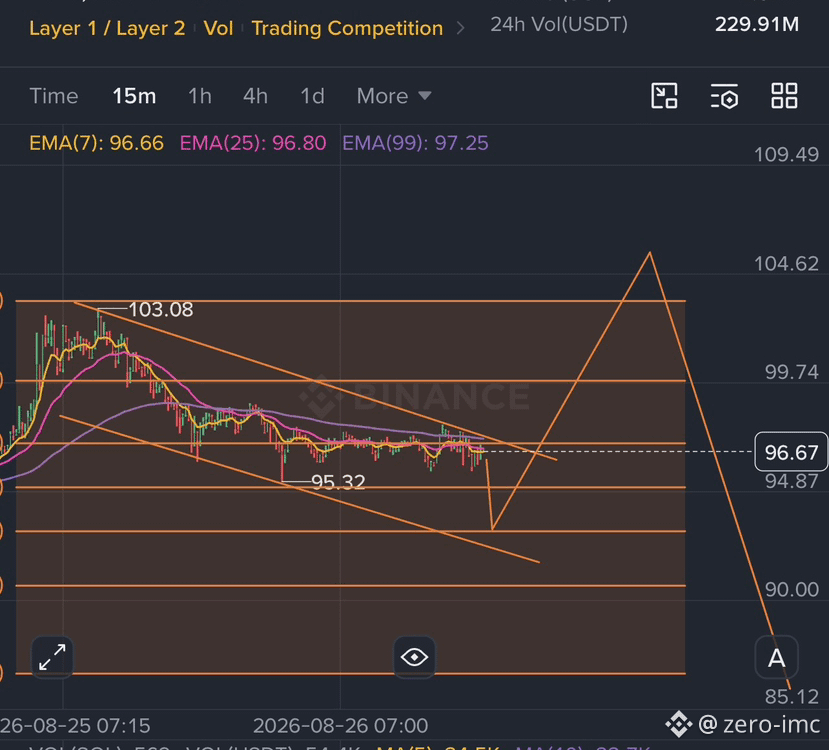The width and height of the screenshot is (829, 750).
Task: Tap the Vol tag link
Action: point(218,29)
